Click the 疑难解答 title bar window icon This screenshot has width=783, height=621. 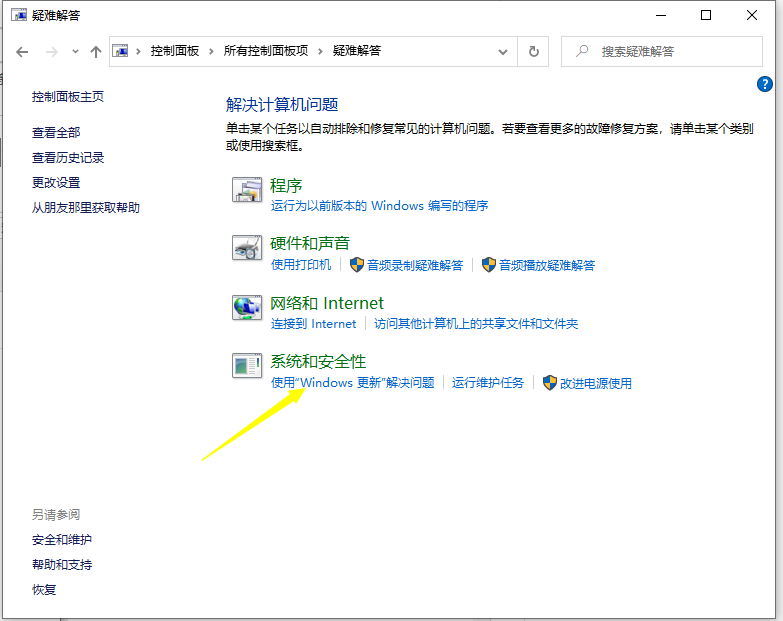(19, 15)
